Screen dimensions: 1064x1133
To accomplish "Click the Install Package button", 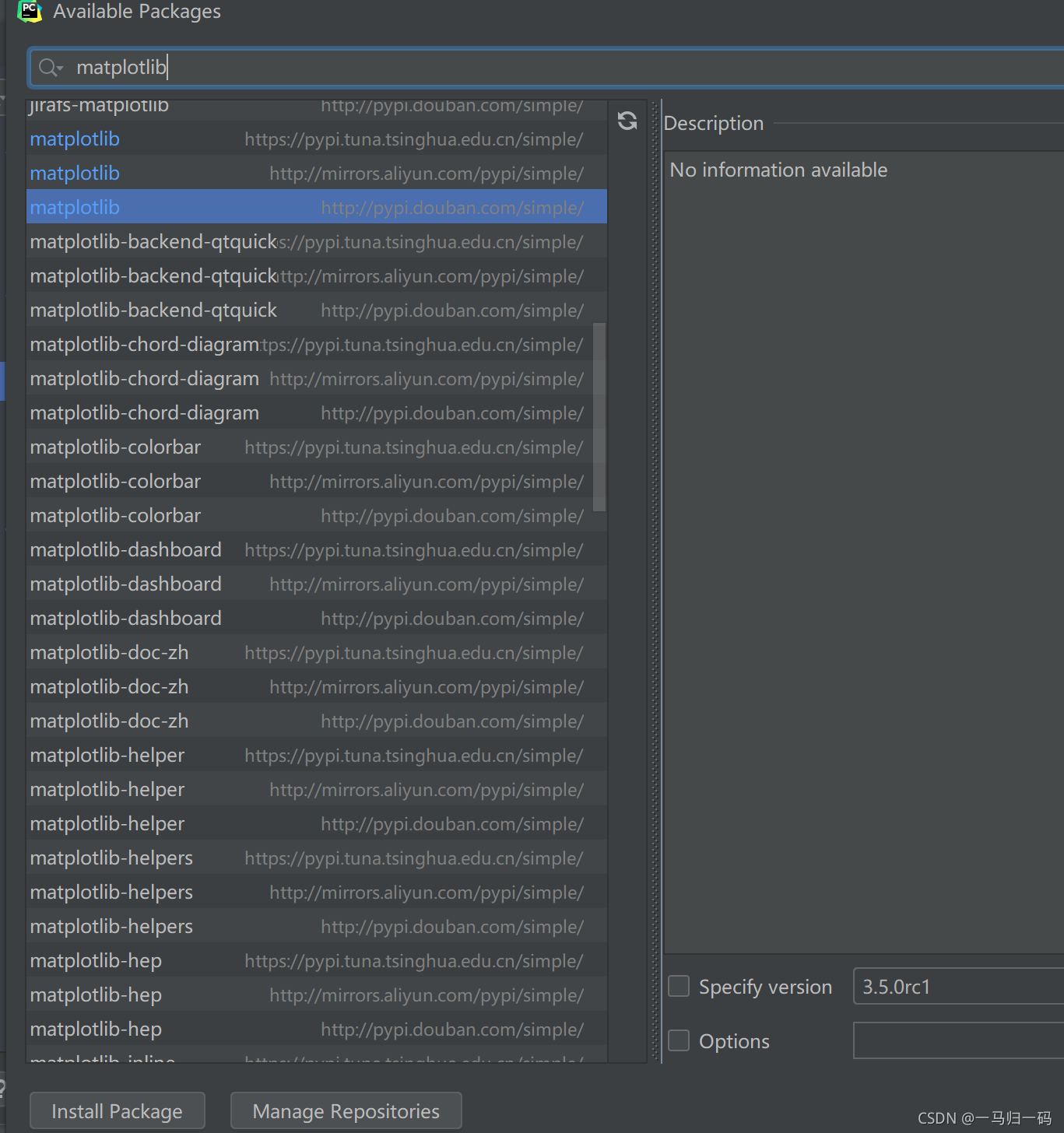I will (x=118, y=1111).
